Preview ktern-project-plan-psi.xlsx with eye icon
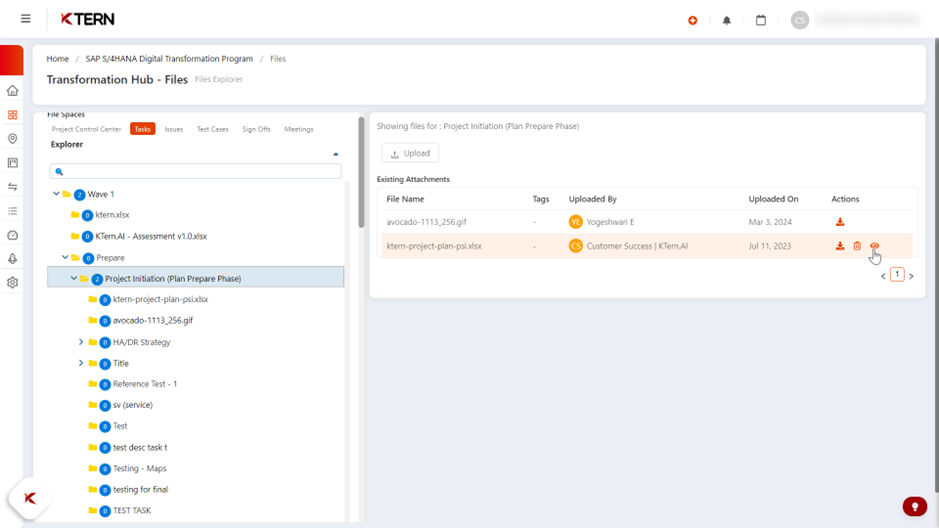The width and height of the screenshot is (939, 528). coord(874,246)
